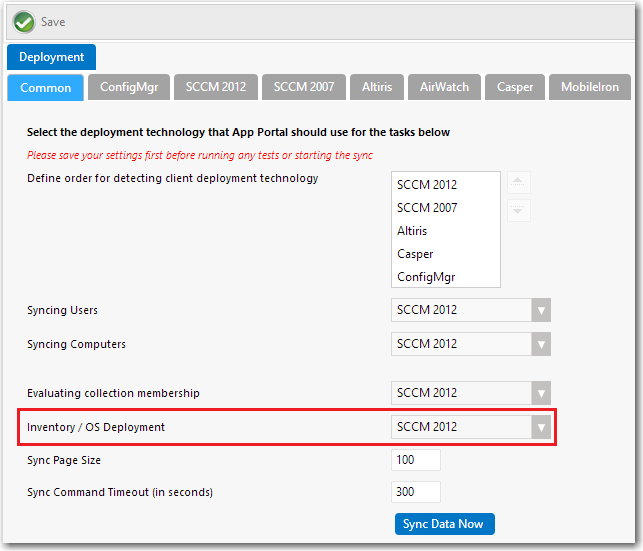Open the SCCM 2007 tab

[304, 87]
